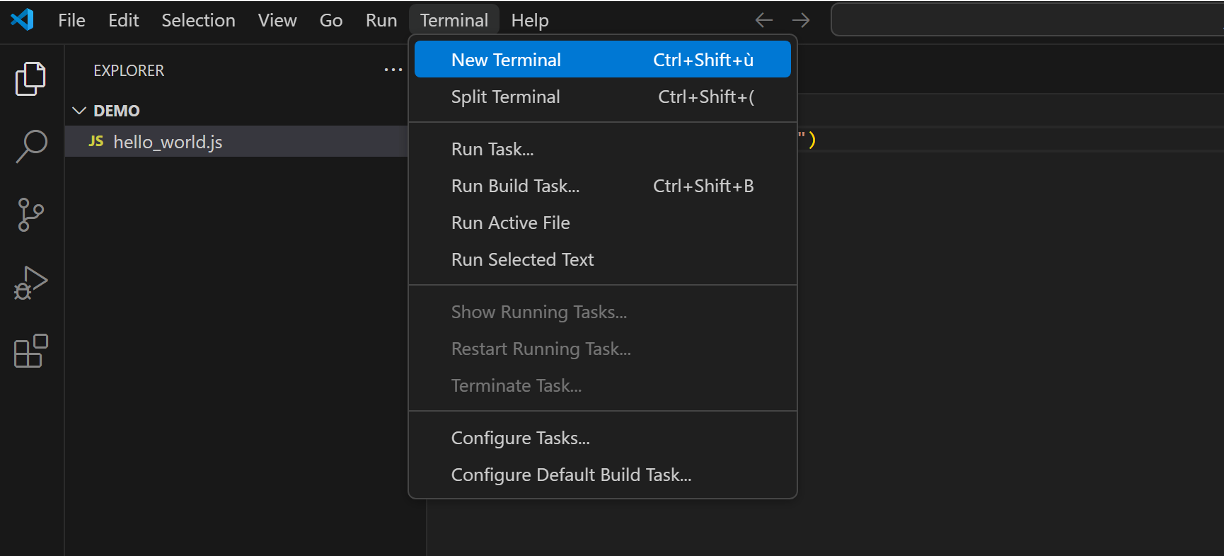The image size is (1224, 556).
Task: Click the Go Forward arrow
Action: coord(801,20)
